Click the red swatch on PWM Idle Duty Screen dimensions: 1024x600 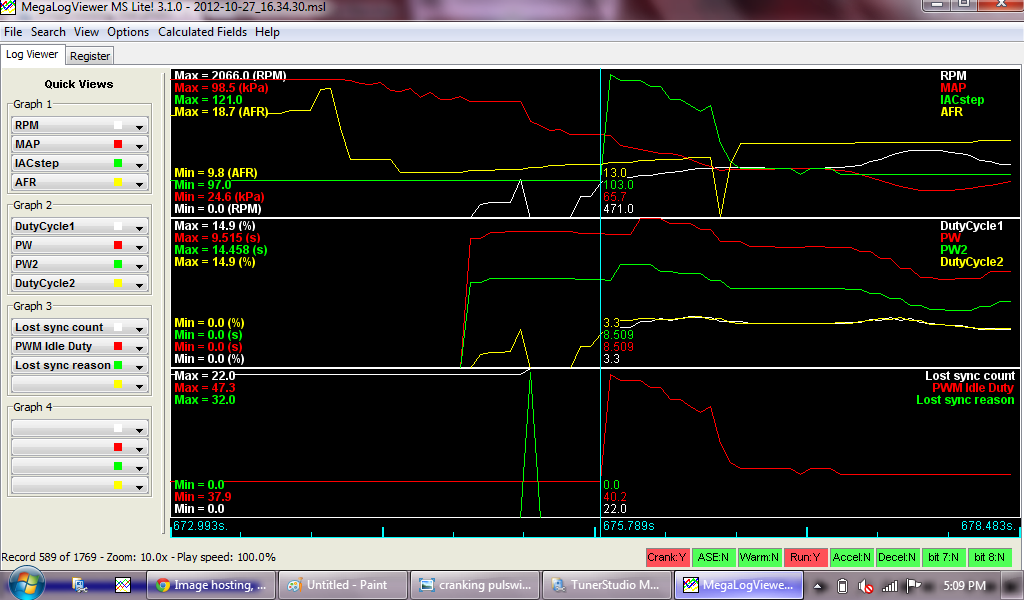118,346
